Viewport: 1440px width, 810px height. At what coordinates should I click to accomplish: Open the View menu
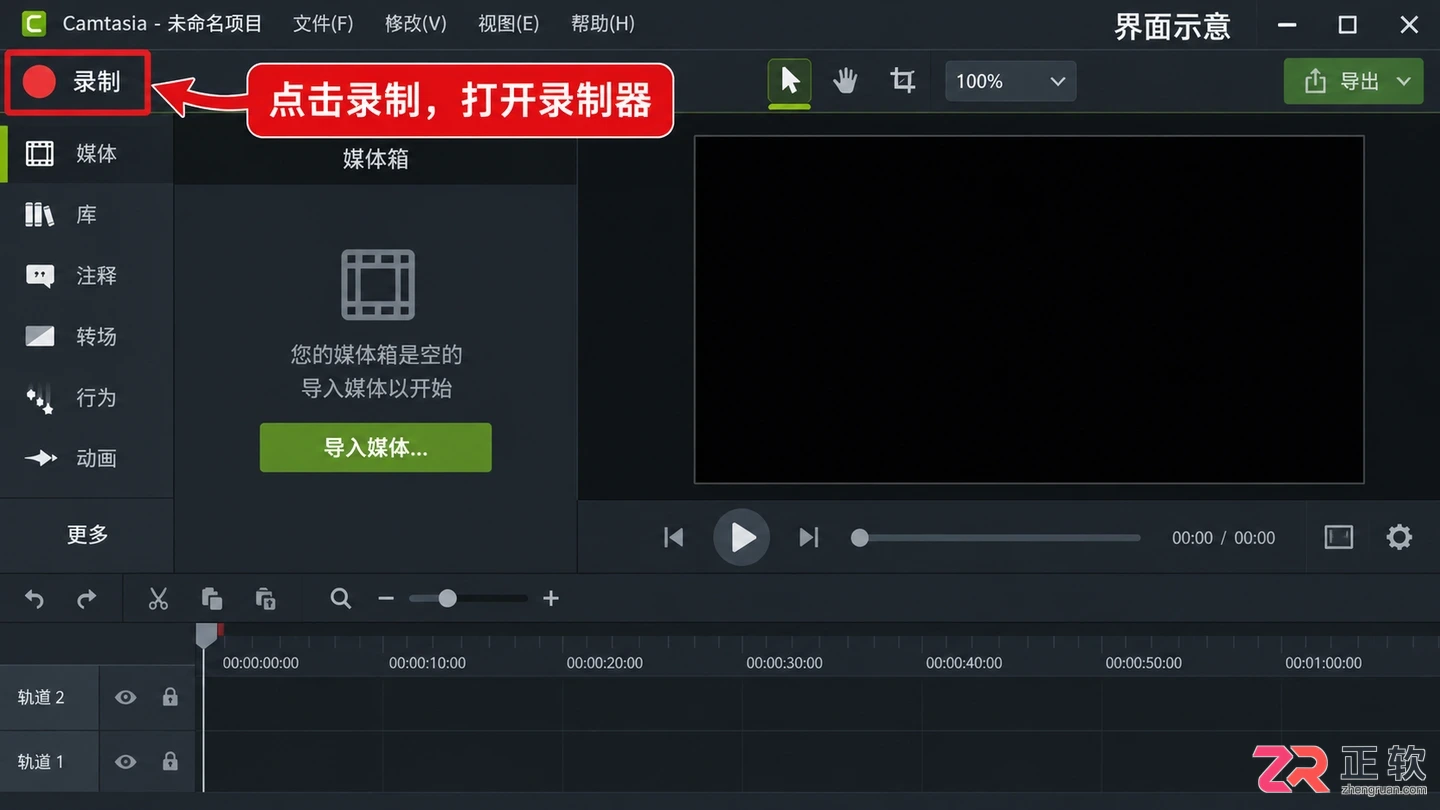[x=509, y=24]
